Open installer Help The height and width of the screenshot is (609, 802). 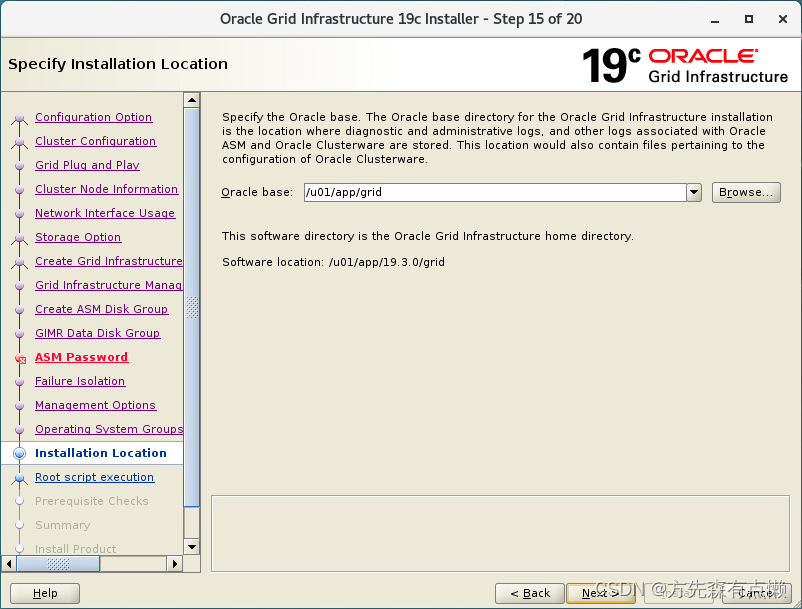pyautogui.click(x=45, y=593)
